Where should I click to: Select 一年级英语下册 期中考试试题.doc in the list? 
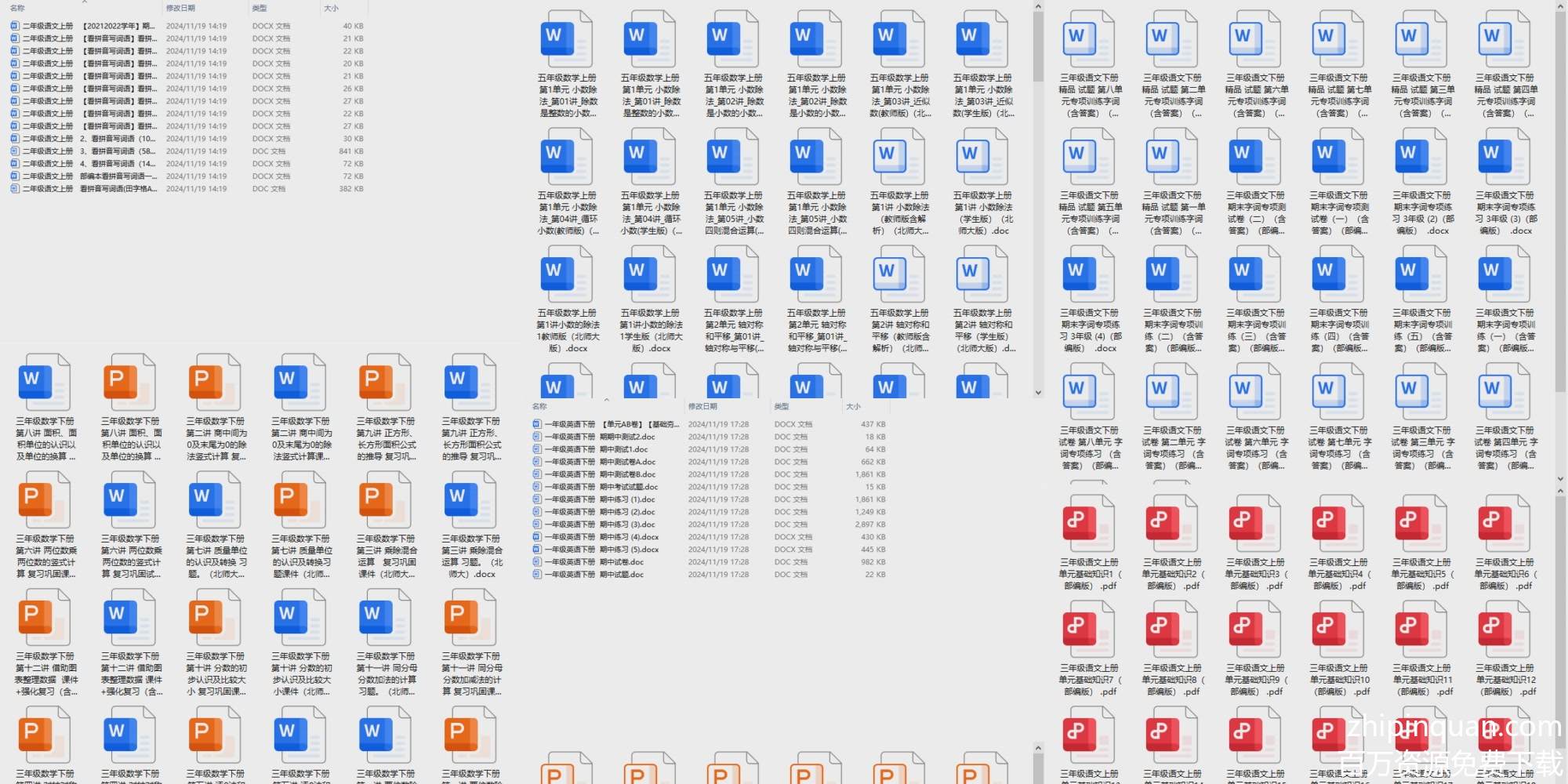[x=629, y=487]
